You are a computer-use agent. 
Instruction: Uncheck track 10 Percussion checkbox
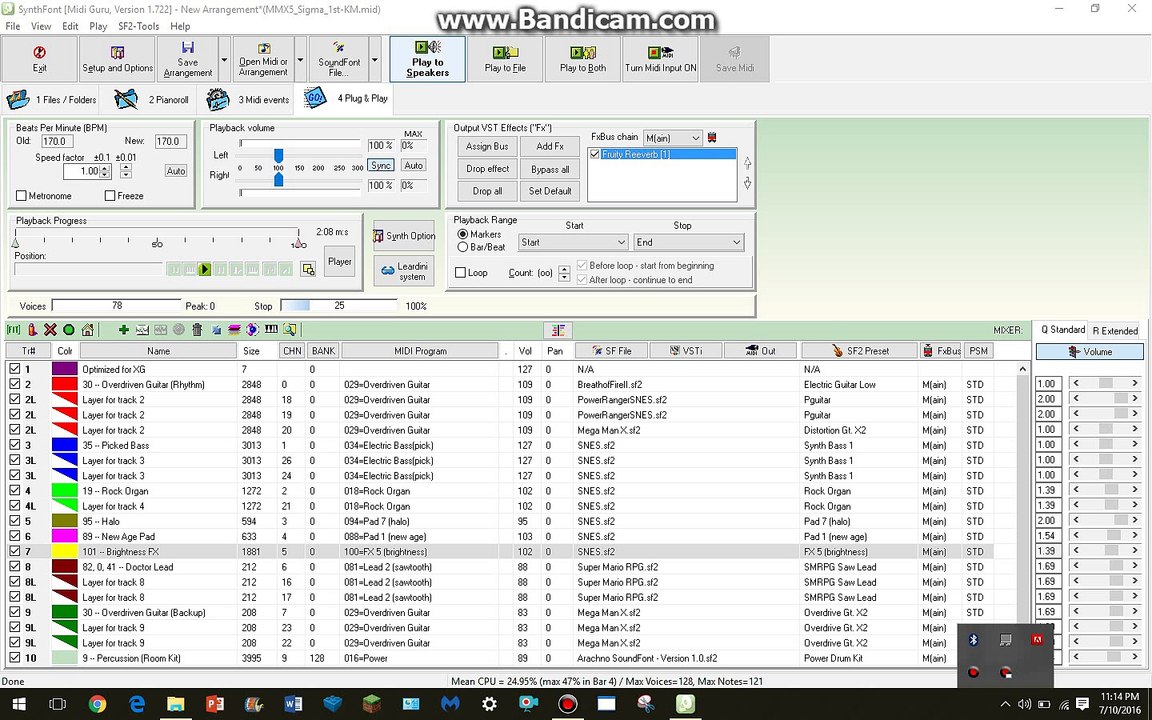(x=15, y=658)
